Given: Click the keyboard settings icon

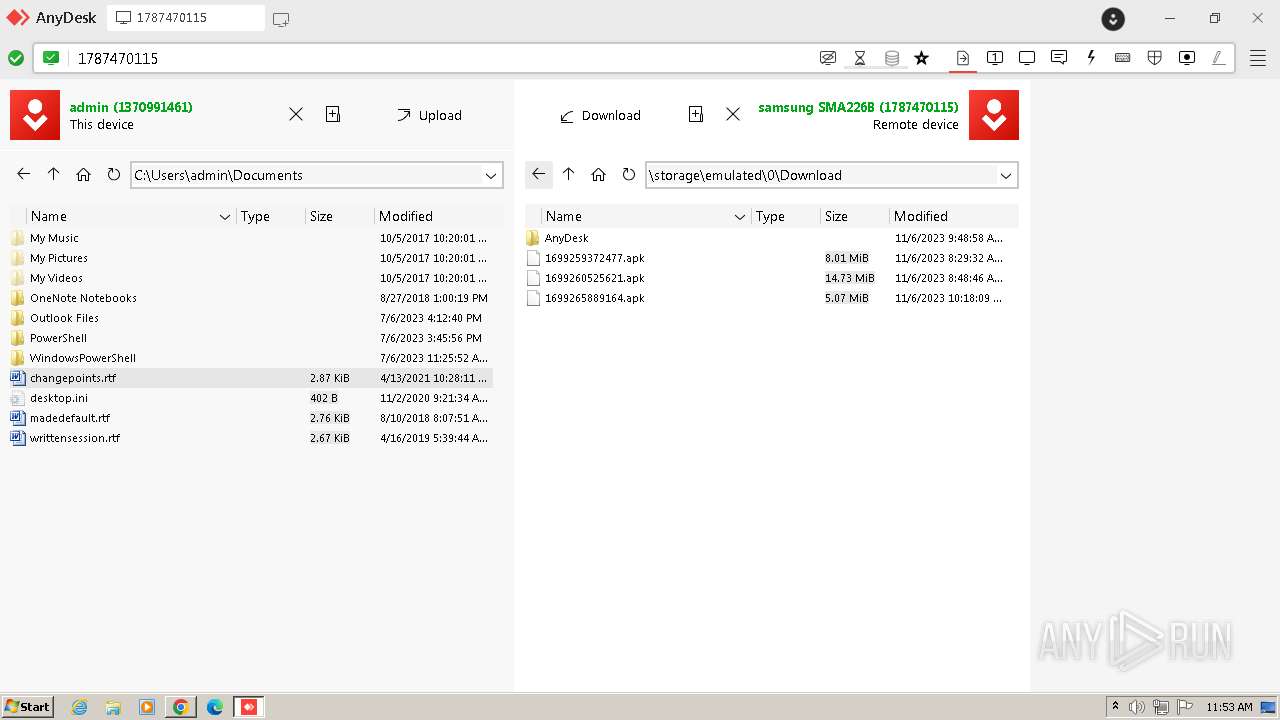Looking at the screenshot, I should point(1123,58).
